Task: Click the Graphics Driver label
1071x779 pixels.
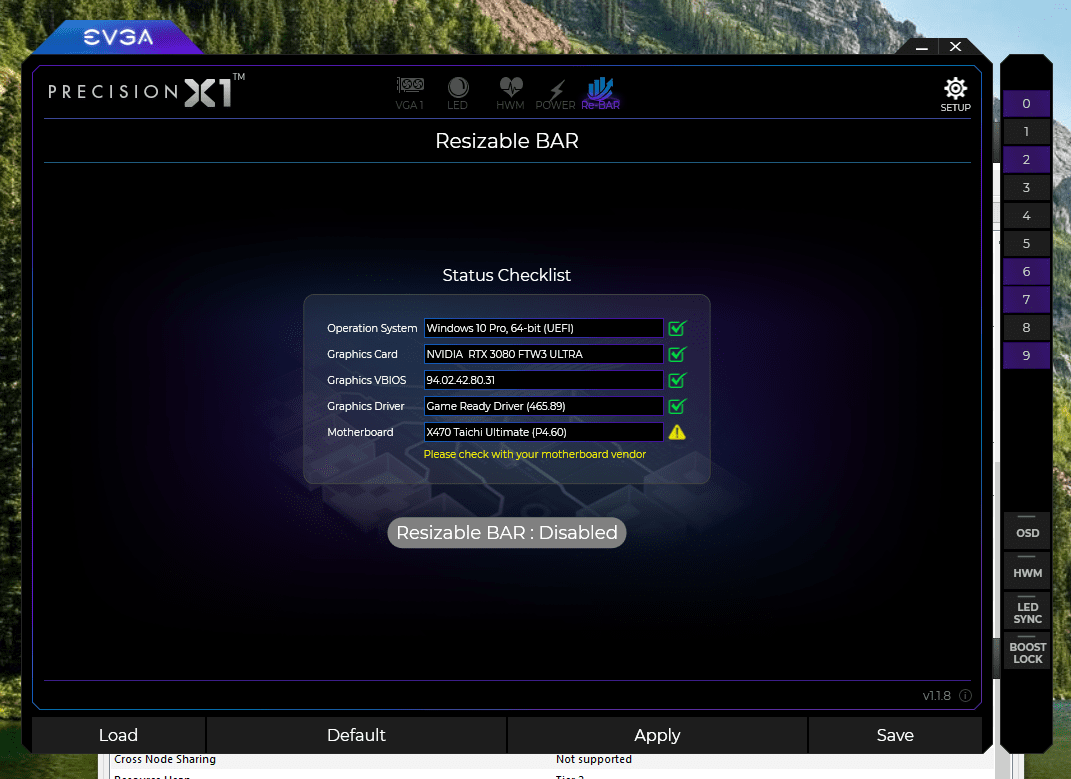Action: pyautogui.click(x=365, y=406)
